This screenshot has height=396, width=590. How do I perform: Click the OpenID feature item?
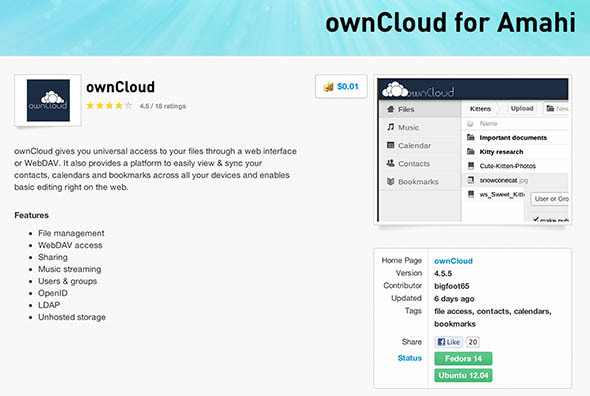(53, 293)
